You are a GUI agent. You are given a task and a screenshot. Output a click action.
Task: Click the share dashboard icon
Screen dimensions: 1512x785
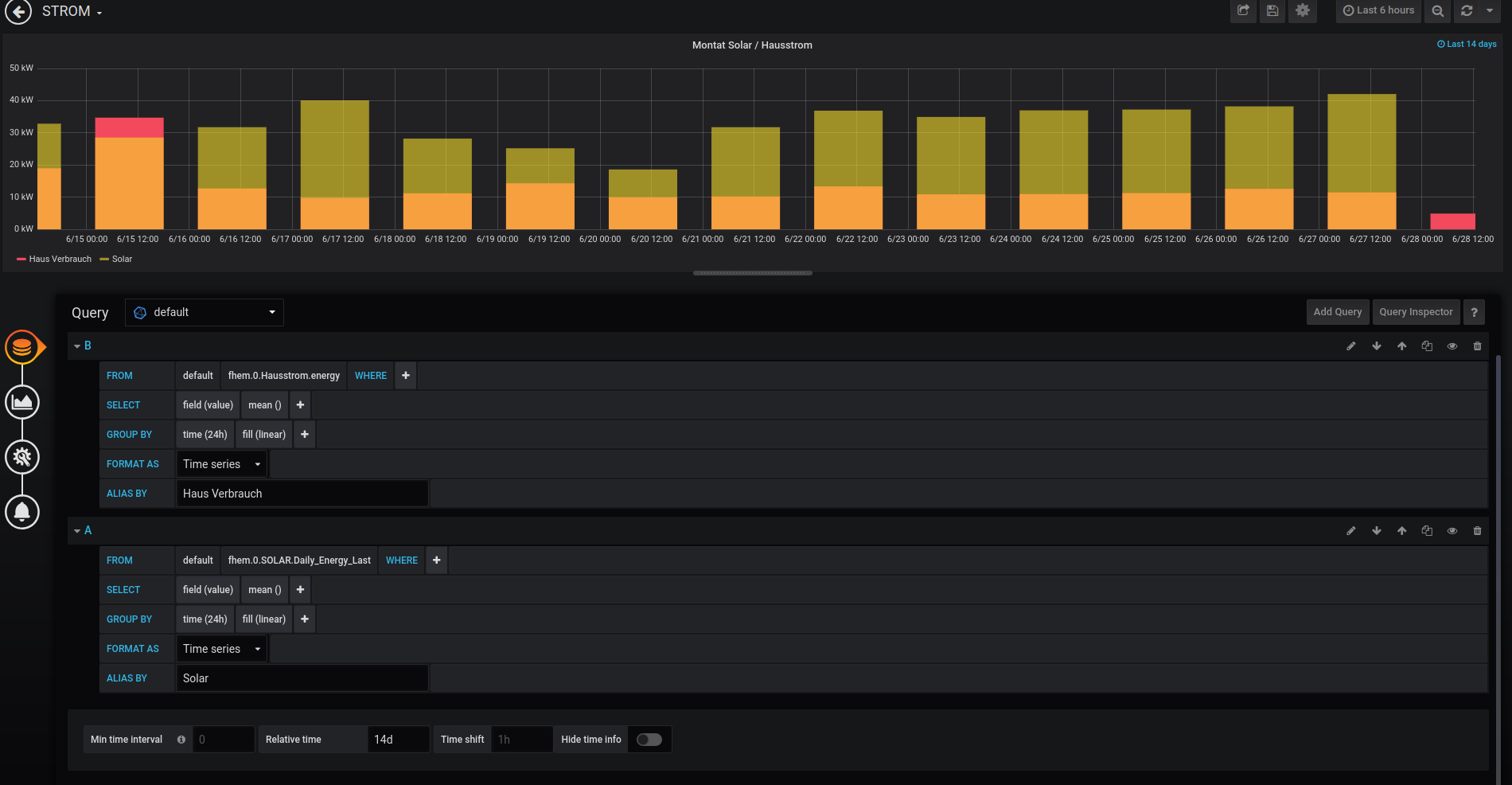tap(1243, 11)
